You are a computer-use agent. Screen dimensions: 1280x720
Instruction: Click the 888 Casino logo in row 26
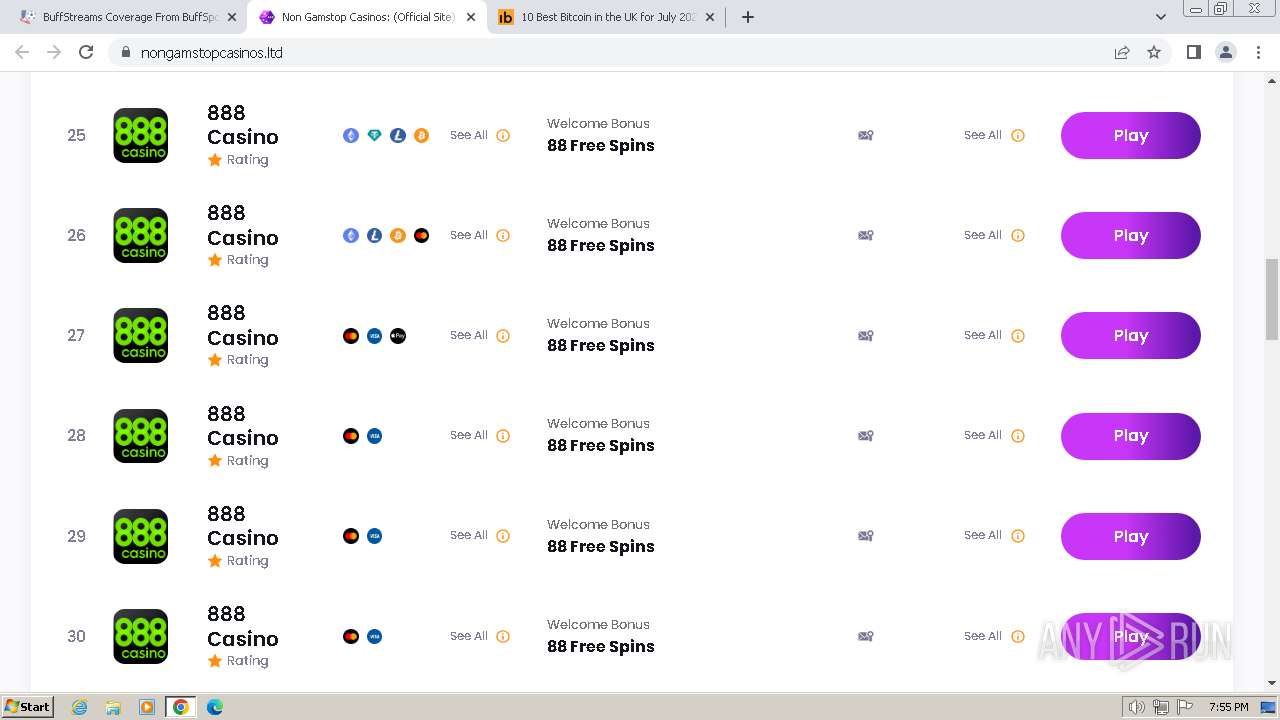[x=140, y=235]
